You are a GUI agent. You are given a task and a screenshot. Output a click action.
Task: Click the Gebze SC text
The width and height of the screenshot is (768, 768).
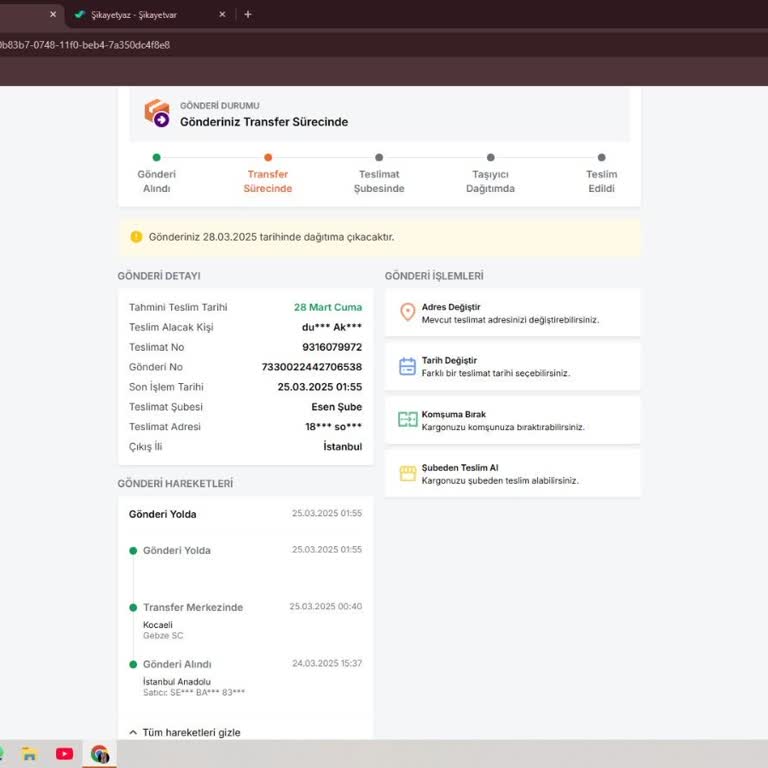coord(163,636)
